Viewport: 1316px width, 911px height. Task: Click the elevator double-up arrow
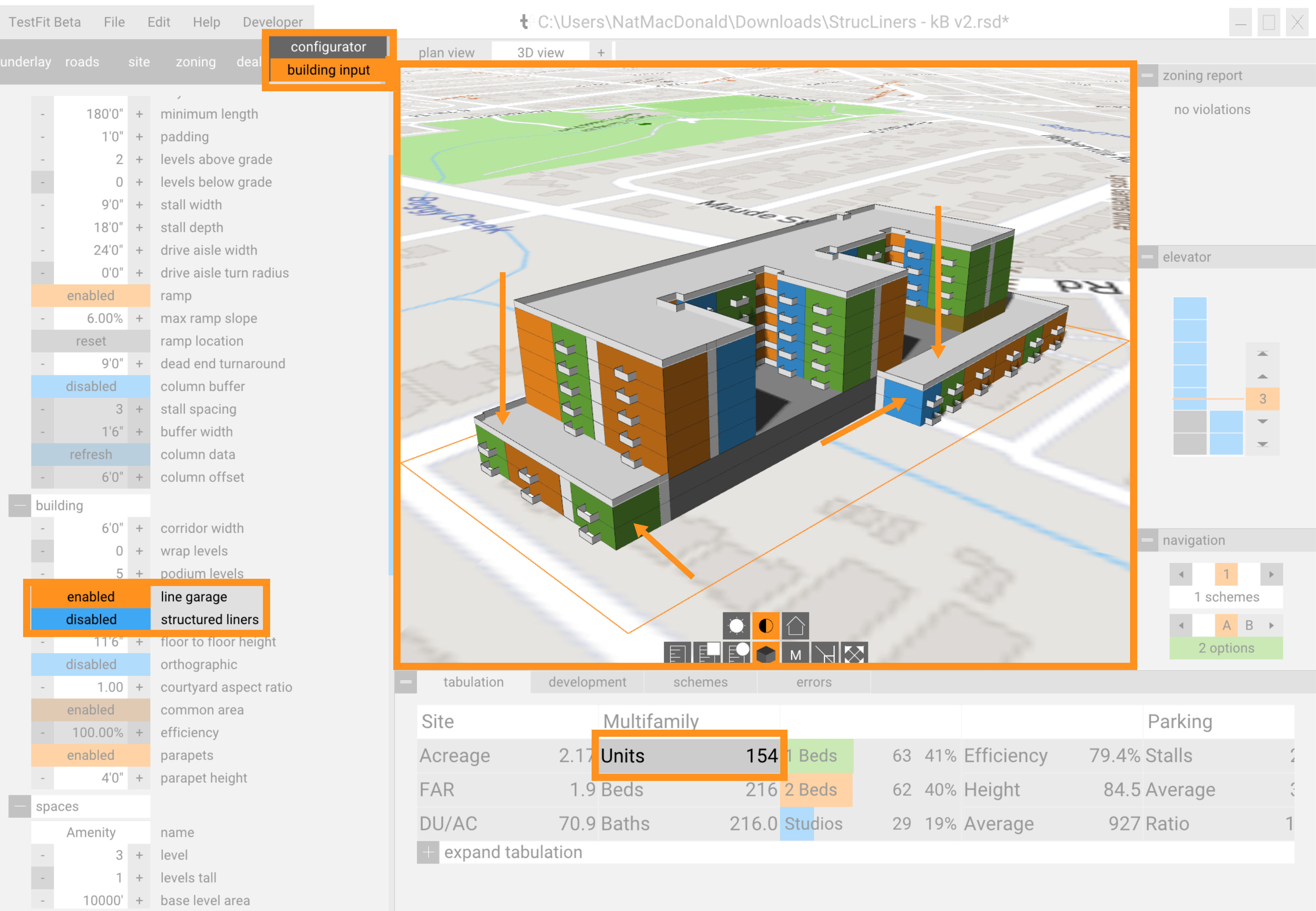tap(1262, 354)
